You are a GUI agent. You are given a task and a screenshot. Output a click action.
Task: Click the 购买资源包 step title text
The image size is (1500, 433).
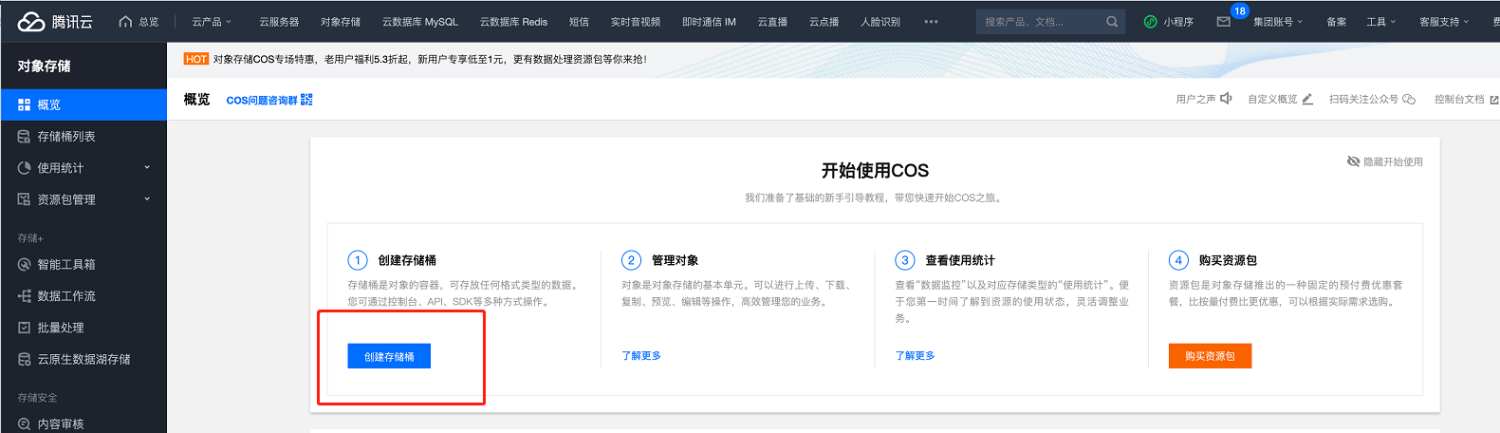1229,260
